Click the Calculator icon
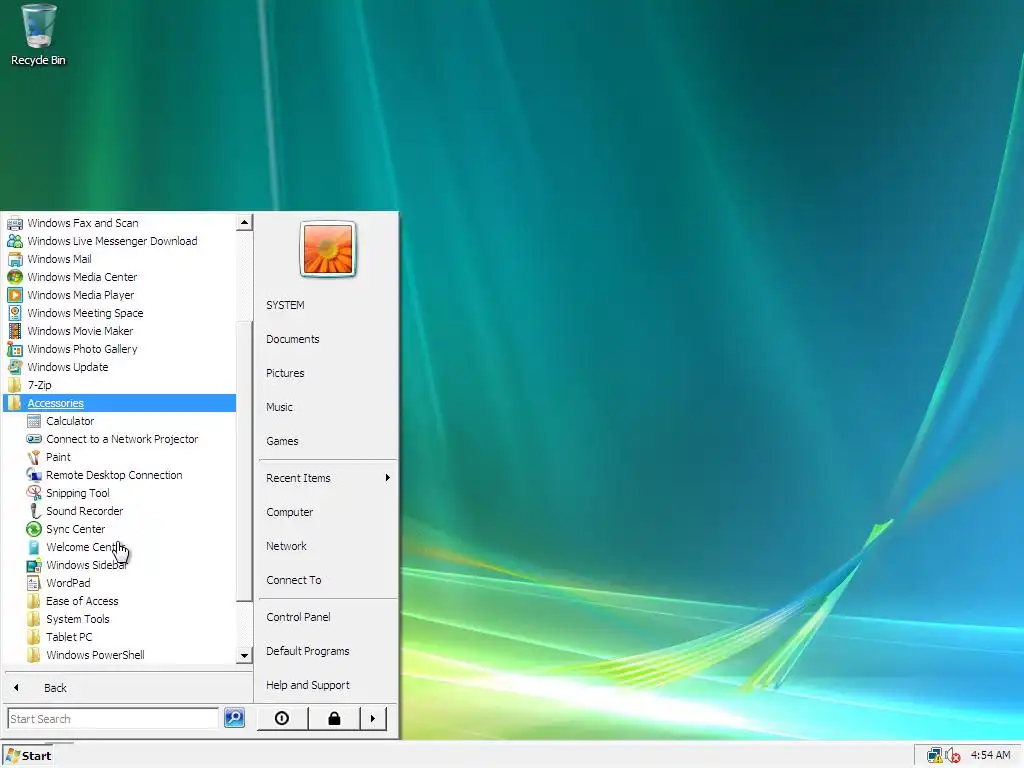Screen dimensions: 1024x768 [x=34, y=421]
